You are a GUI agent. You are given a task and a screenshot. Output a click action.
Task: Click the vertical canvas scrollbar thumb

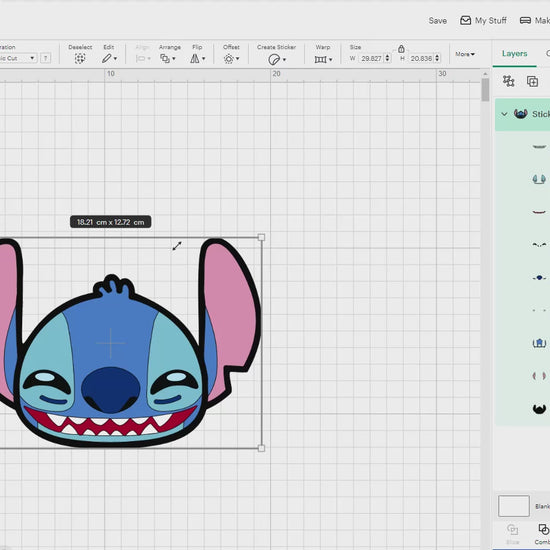pyautogui.click(x=485, y=90)
